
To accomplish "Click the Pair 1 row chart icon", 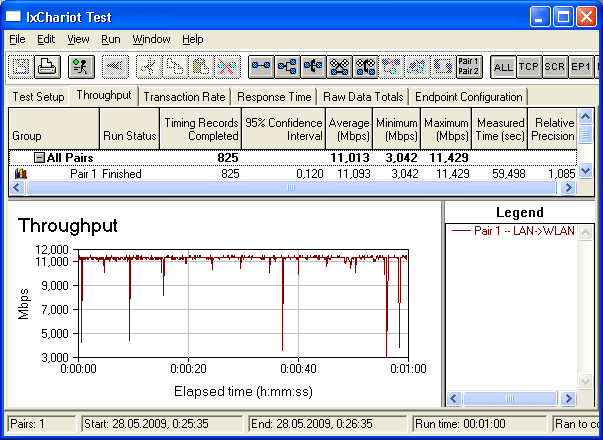I will coord(21,174).
